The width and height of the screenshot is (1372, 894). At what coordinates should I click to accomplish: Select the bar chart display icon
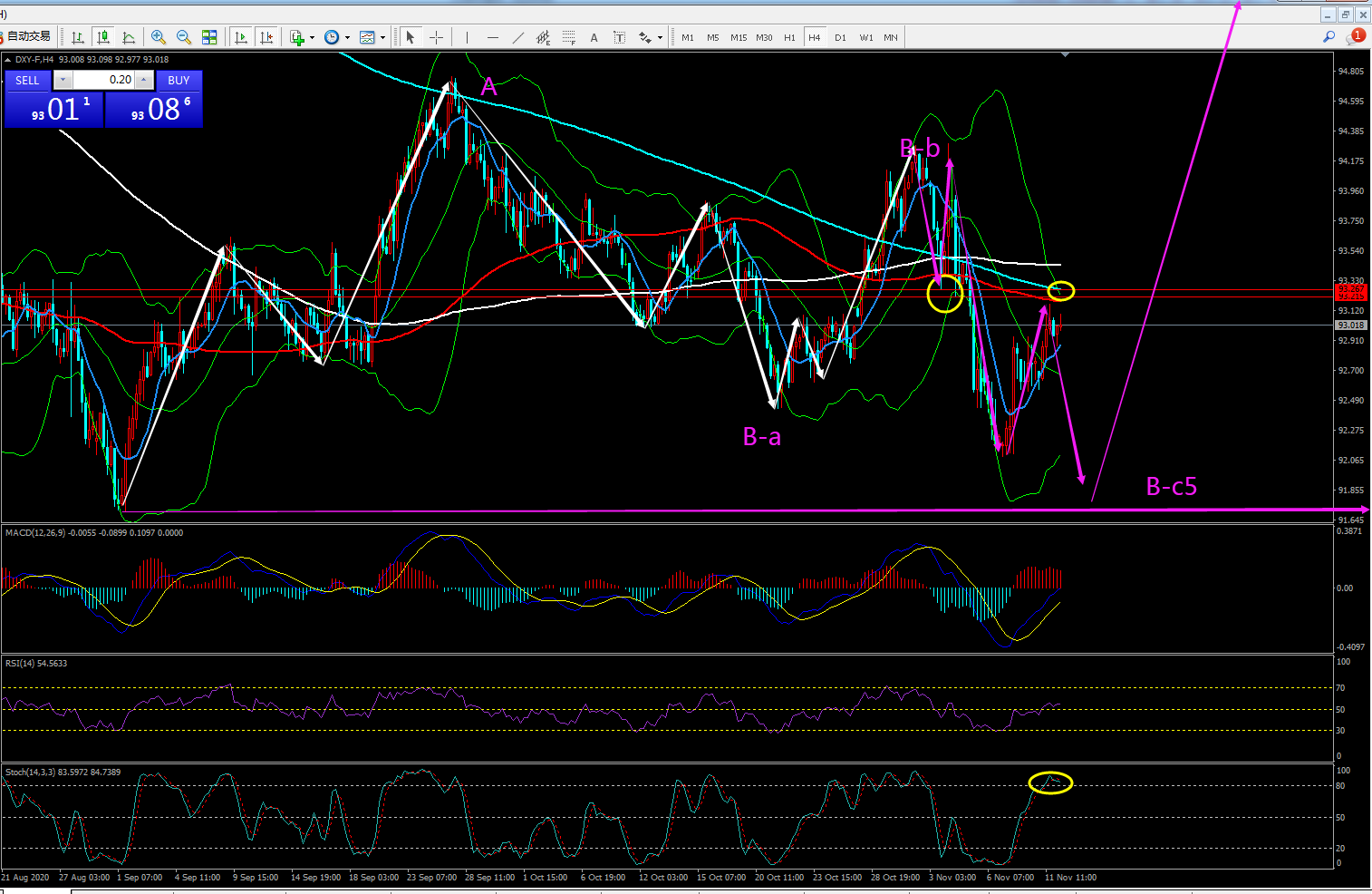(78, 37)
